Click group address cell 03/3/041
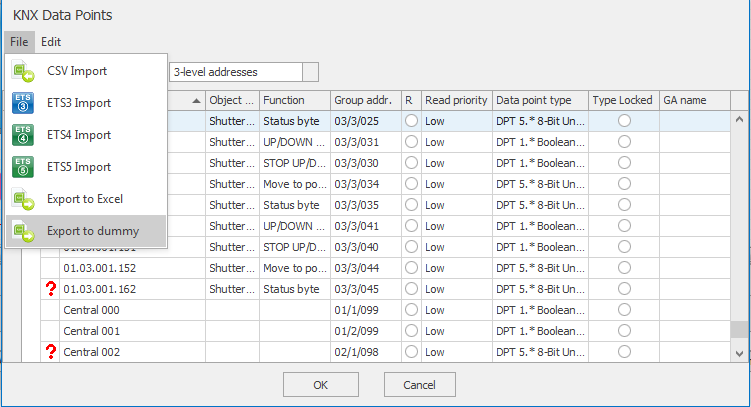751x407 pixels. pyautogui.click(x=366, y=226)
